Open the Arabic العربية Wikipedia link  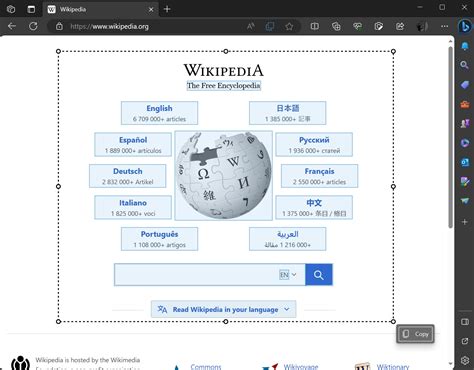coord(288,239)
